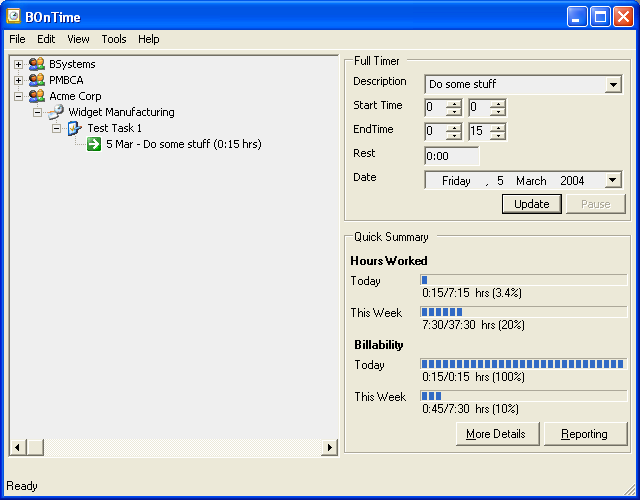Open the Date picker dropdown arrow
This screenshot has height=500, width=640.
[x=613, y=180]
